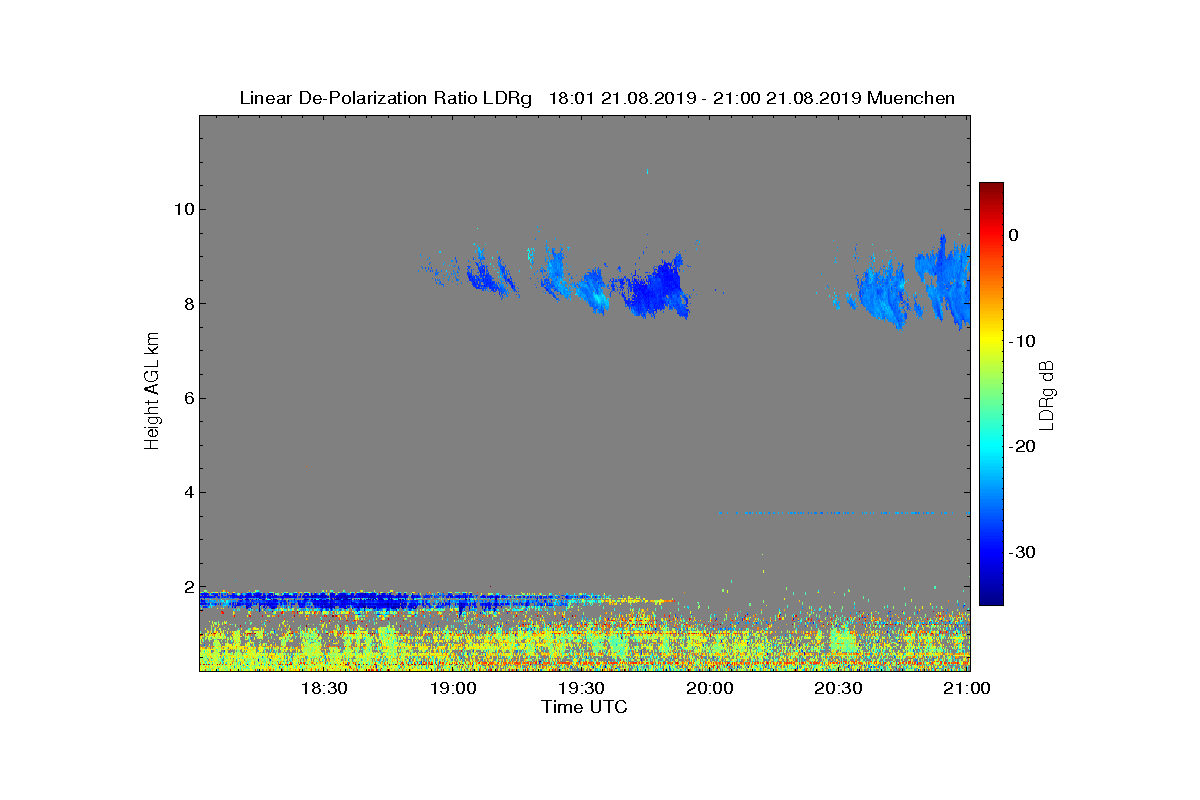Click the colorbar tick label -20
Image resolution: width=1200 pixels, height=800 pixels.
click(1022, 447)
